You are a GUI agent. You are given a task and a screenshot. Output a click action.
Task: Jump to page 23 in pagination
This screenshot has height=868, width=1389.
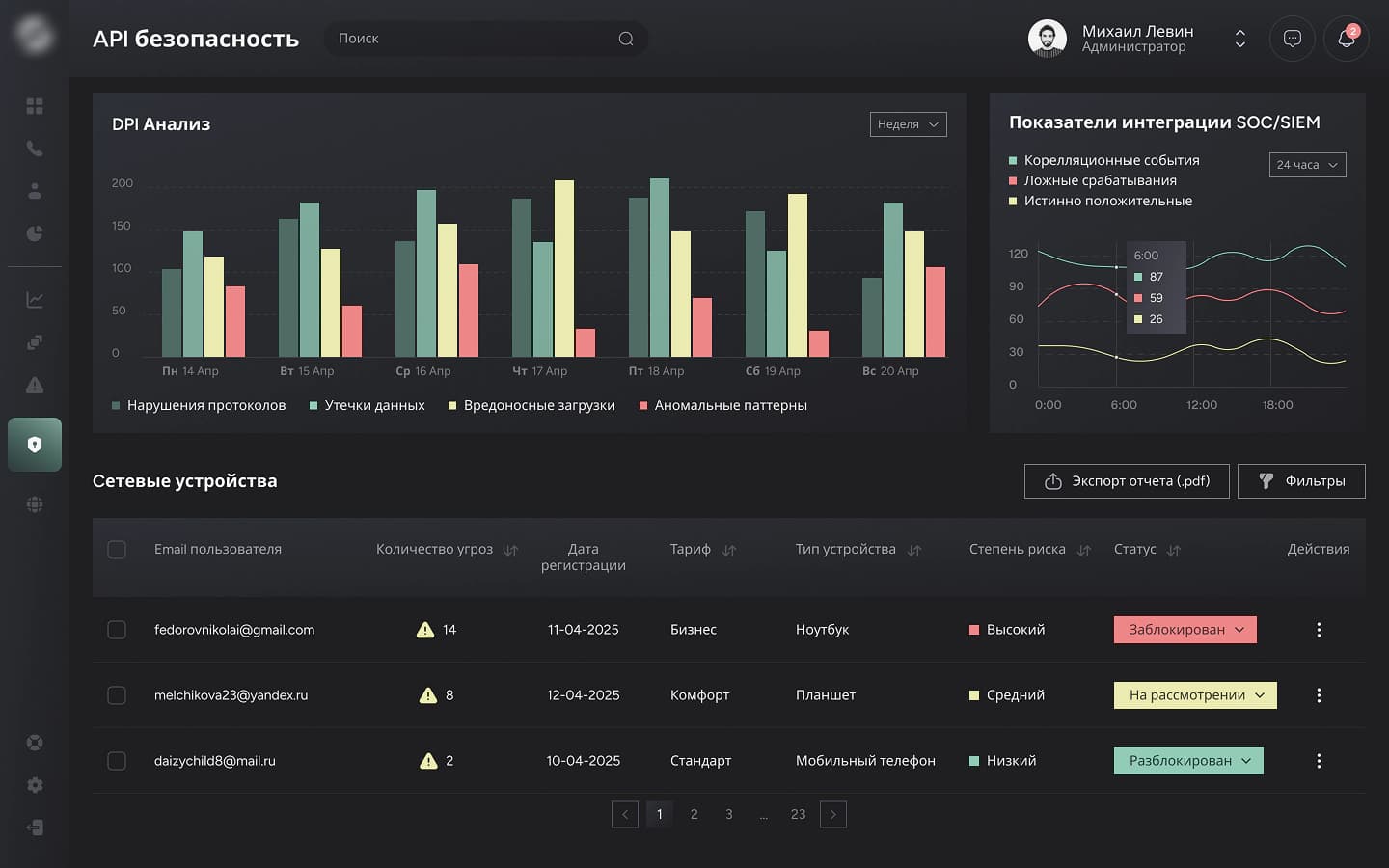(x=798, y=814)
